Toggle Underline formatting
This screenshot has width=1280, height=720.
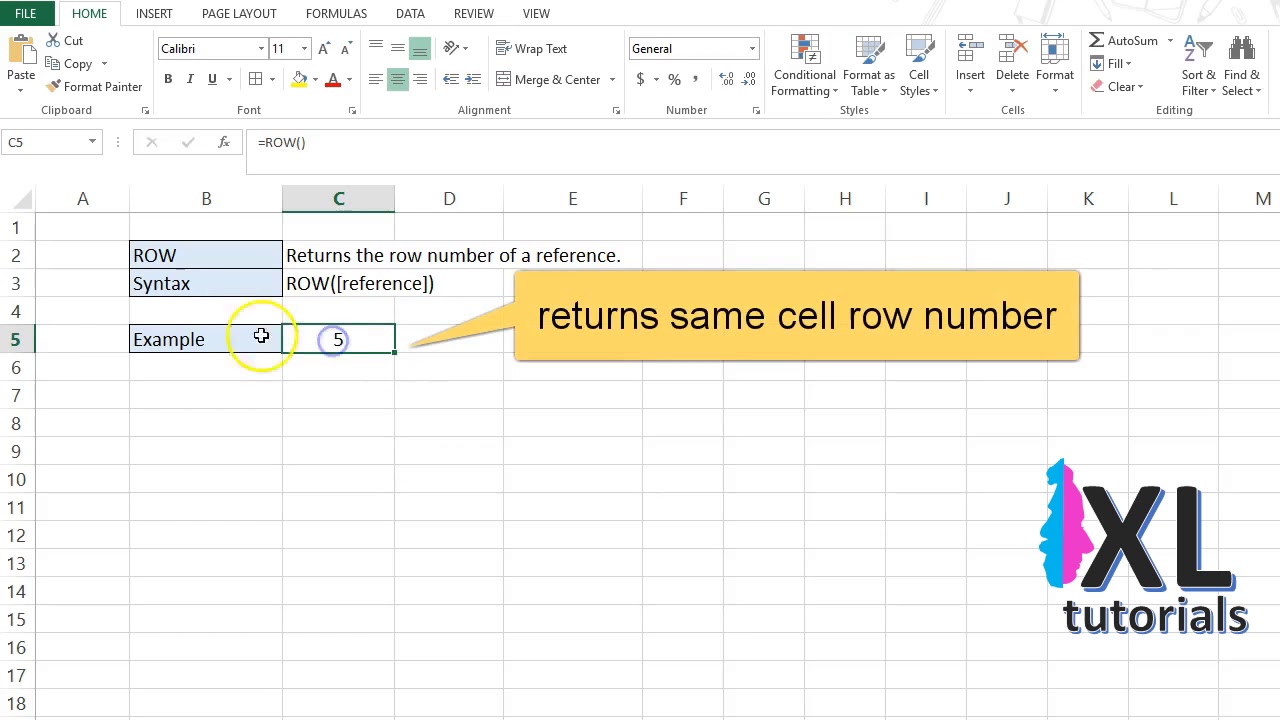(x=212, y=80)
